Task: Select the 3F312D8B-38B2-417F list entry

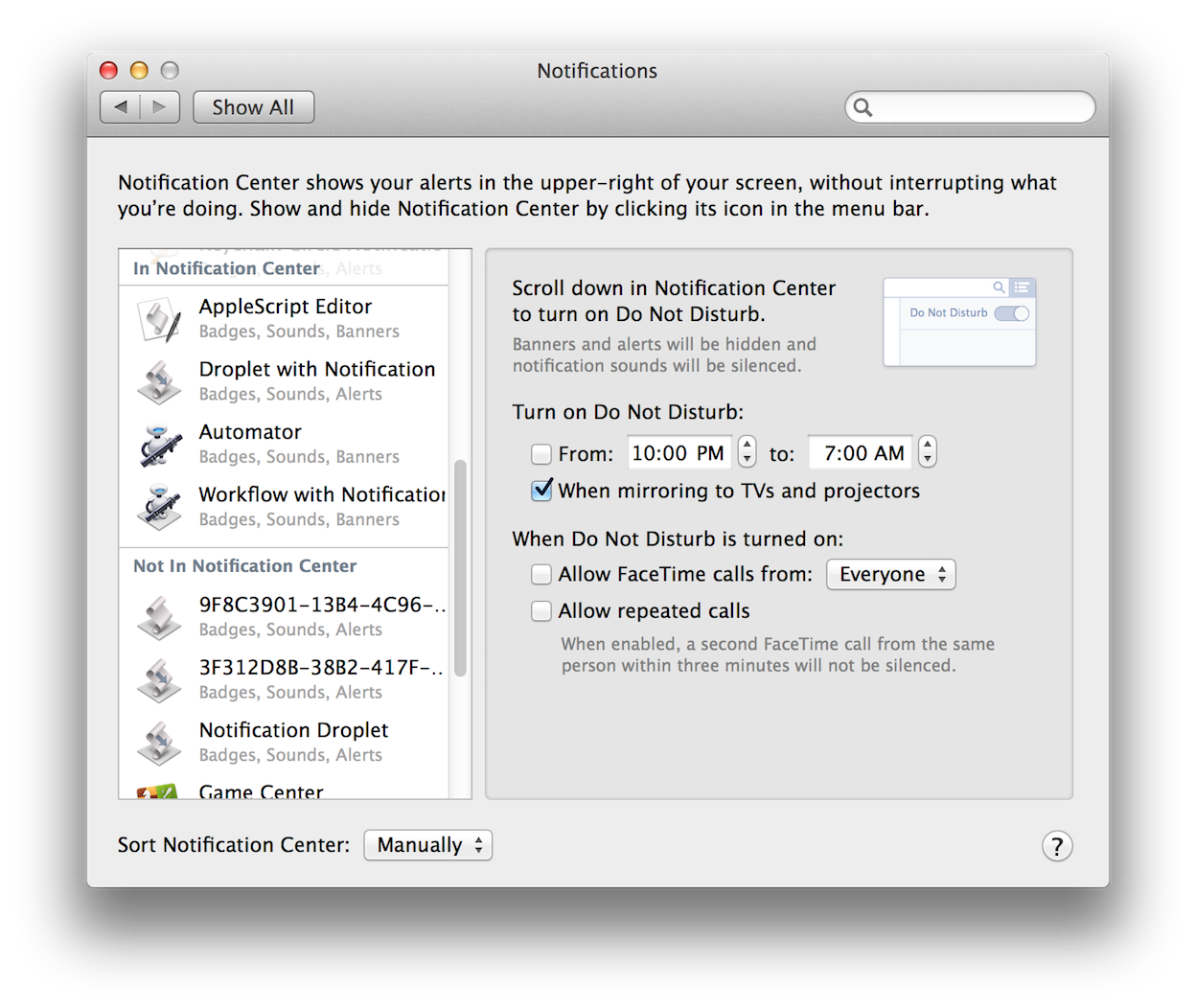Action: (320, 678)
